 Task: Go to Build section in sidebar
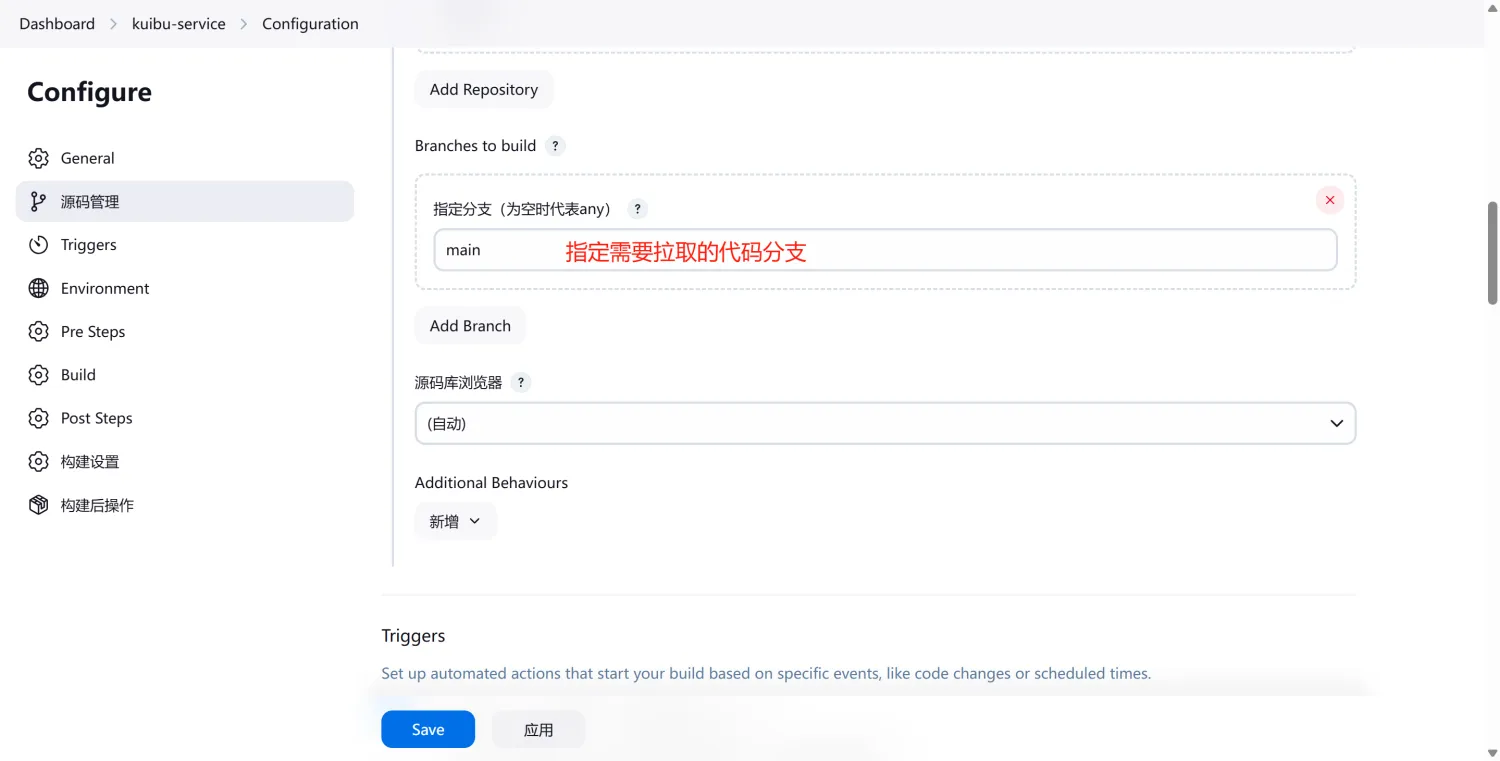pos(78,375)
